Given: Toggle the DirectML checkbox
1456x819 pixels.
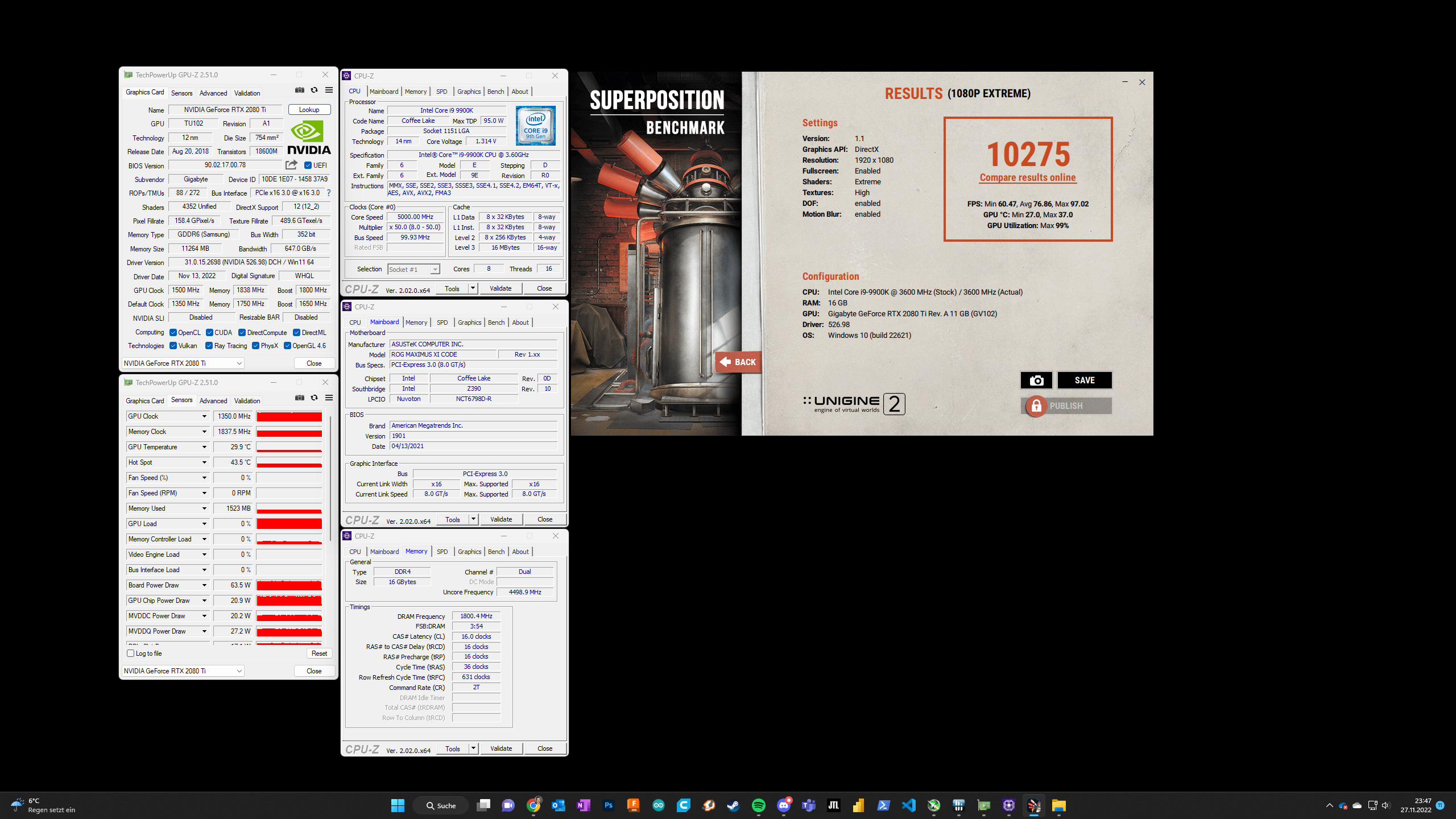Looking at the screenshot, I should 296,333.
